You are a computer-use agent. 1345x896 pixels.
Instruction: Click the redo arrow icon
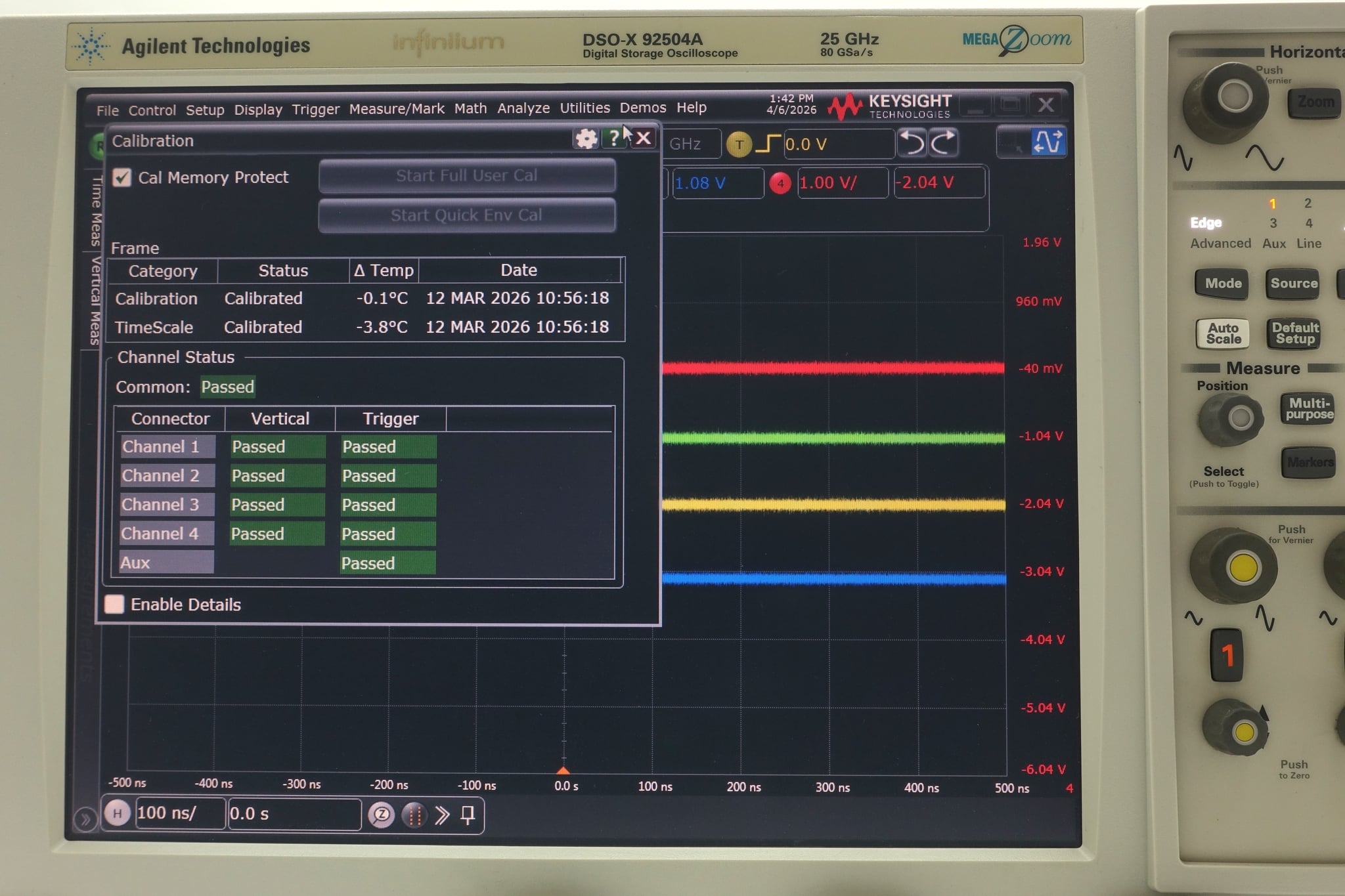tap(943, 142)
